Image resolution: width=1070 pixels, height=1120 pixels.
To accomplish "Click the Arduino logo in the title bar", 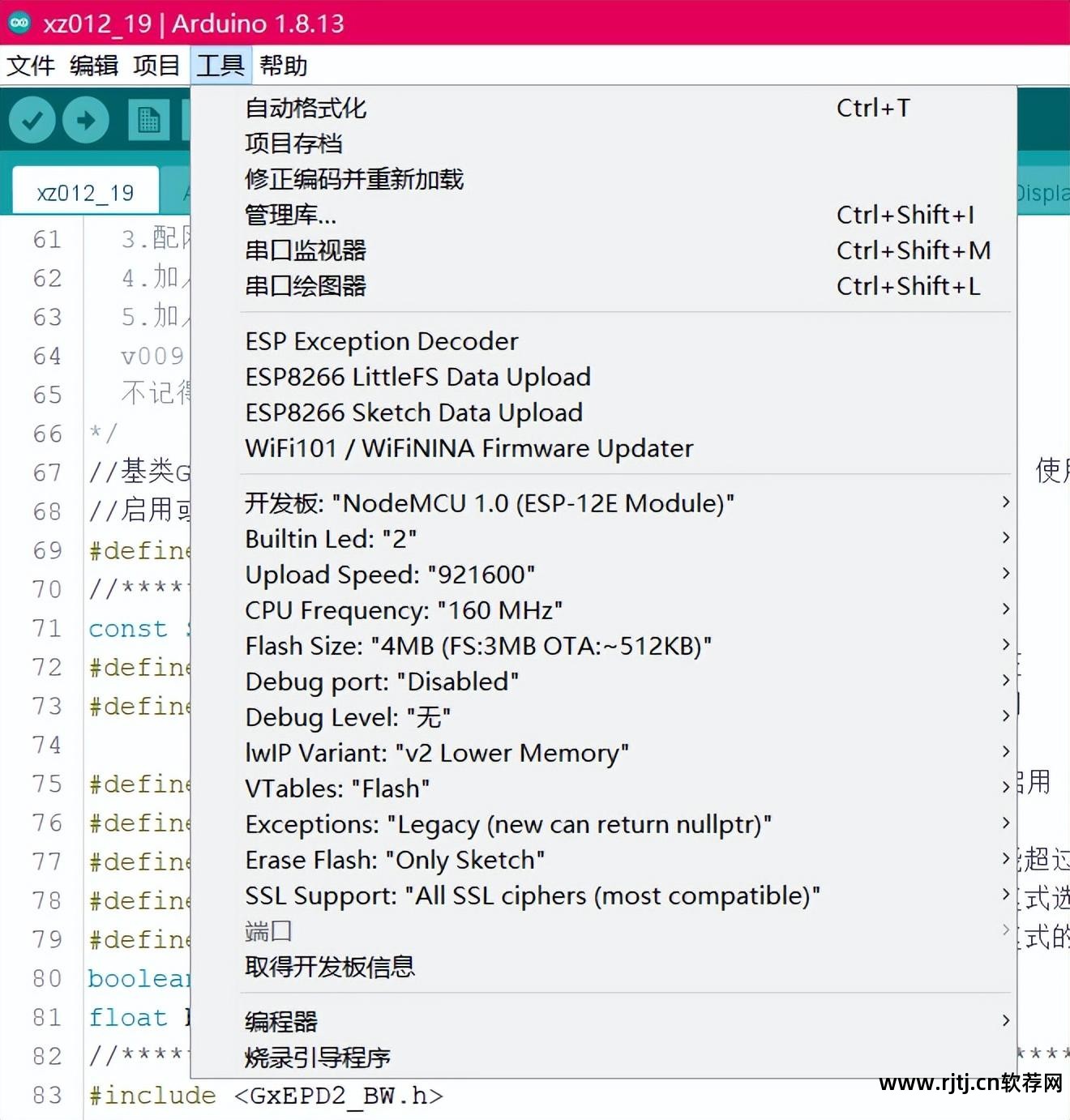I will (18, 23).
